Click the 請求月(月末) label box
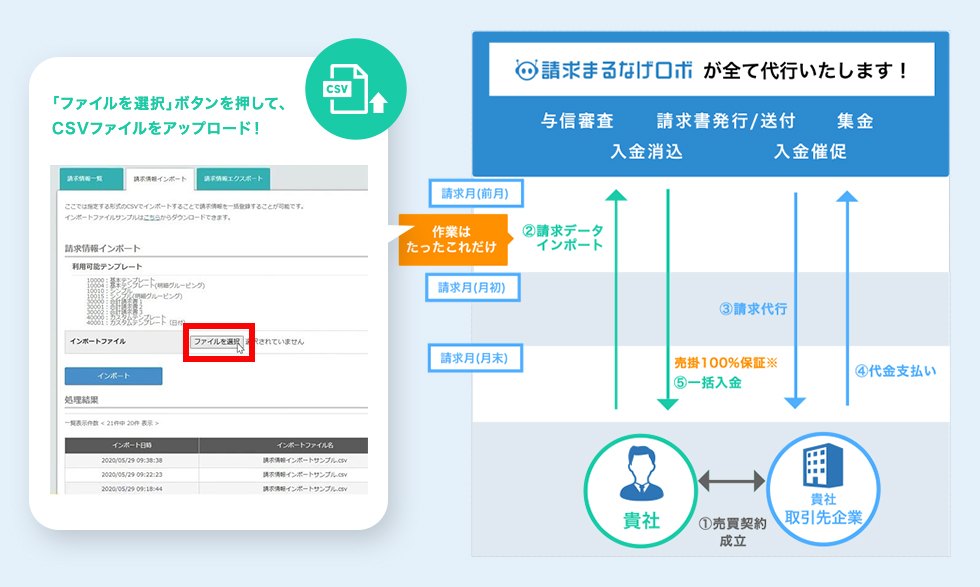This screenshot has width=980, height=587. [x=475, y=358]
